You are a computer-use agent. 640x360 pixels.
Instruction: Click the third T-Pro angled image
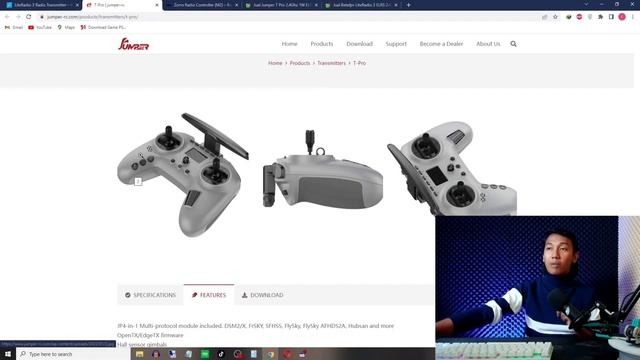pos(452,168)
